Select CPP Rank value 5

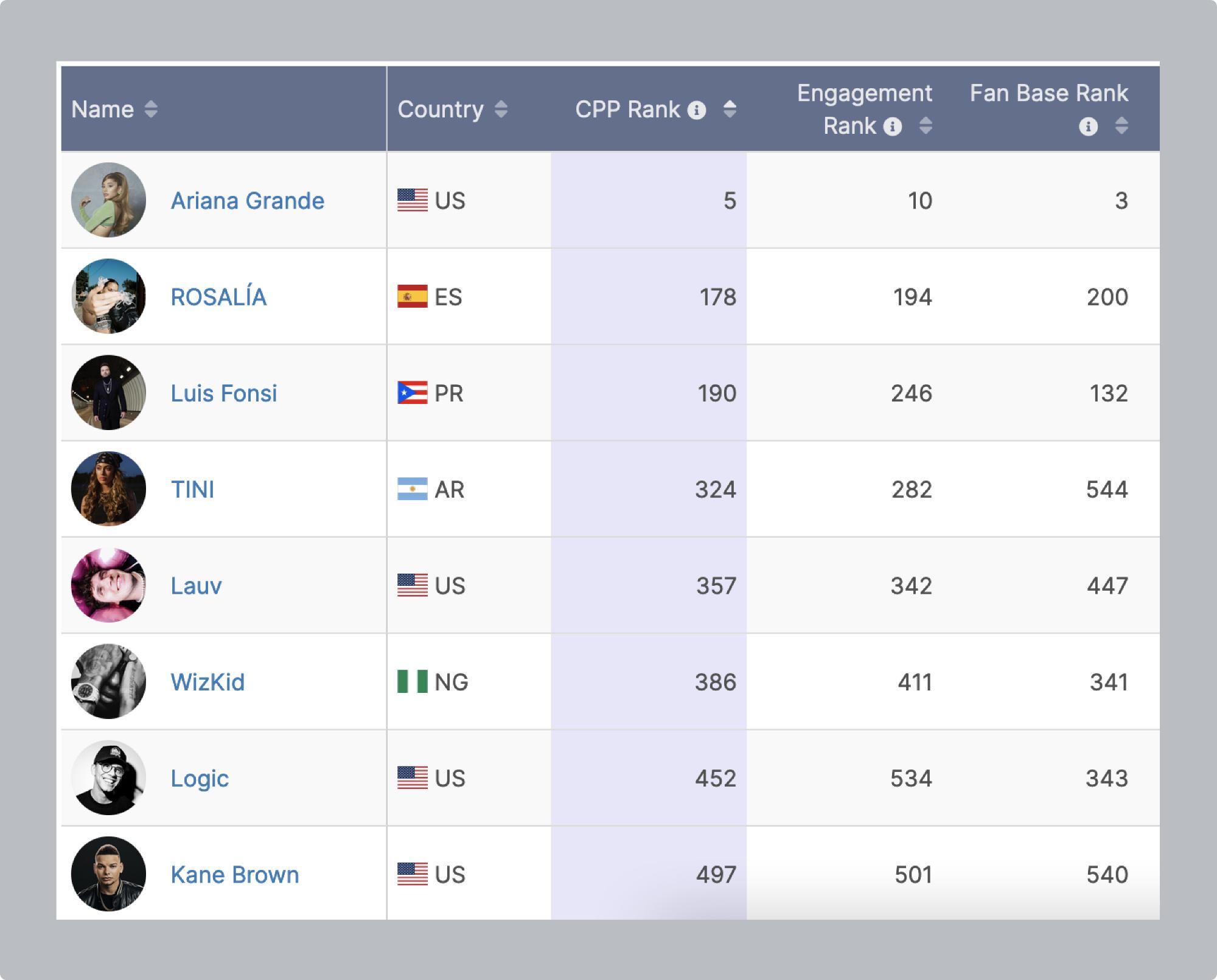[x=730, y=201]
